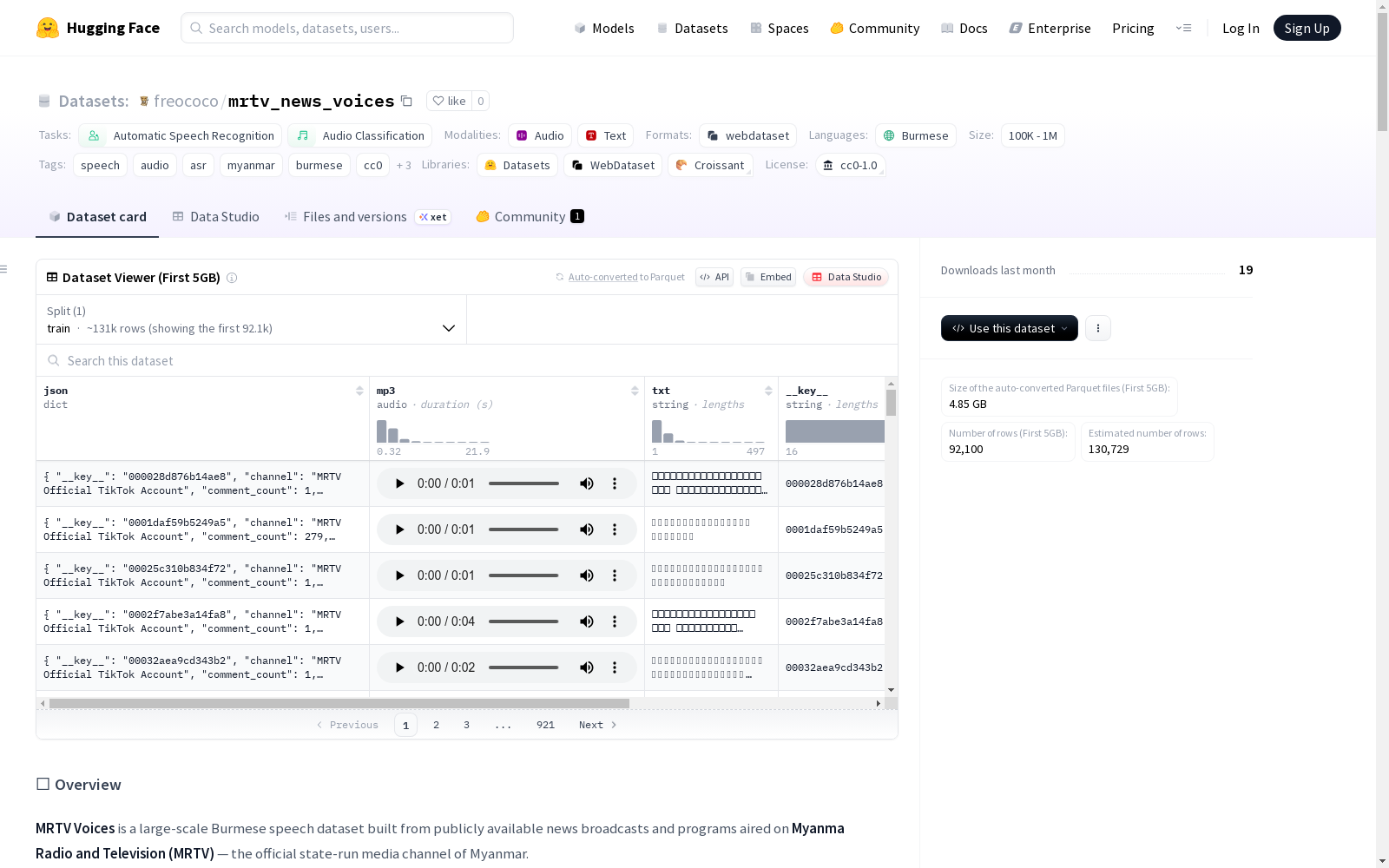1389x868 pixels.
Task: Click the cc0-1.0 license tag
Action: click(851, 165)
